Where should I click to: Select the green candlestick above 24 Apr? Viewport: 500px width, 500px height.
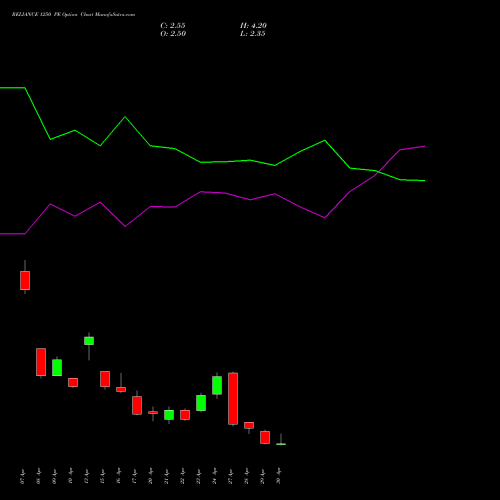click(x=217, y=385)
